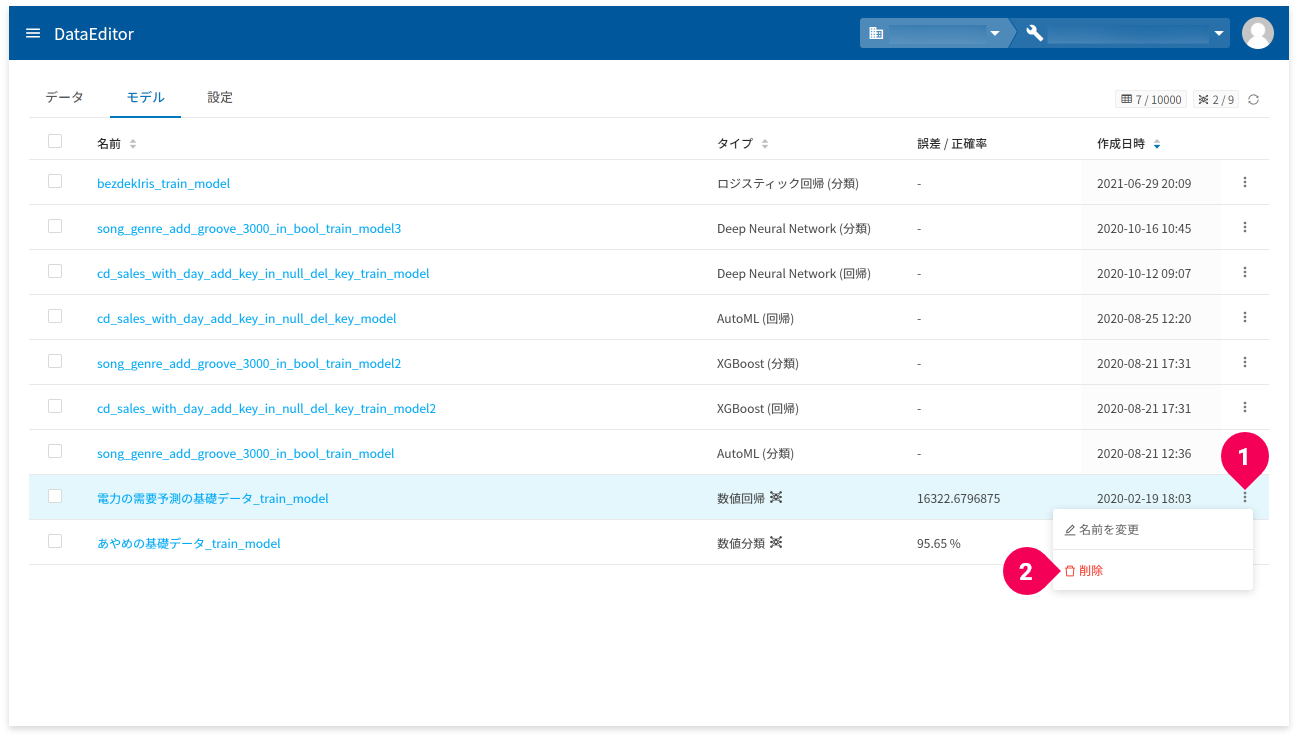Open the bezdekIris_train_model link
The image size is (1298, 738).
(x=163, y=183)
